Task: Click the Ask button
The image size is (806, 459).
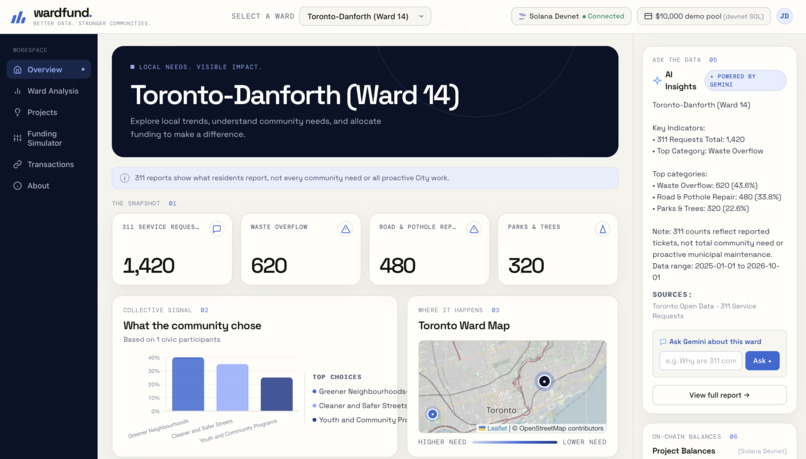Action: pos(762,361)
